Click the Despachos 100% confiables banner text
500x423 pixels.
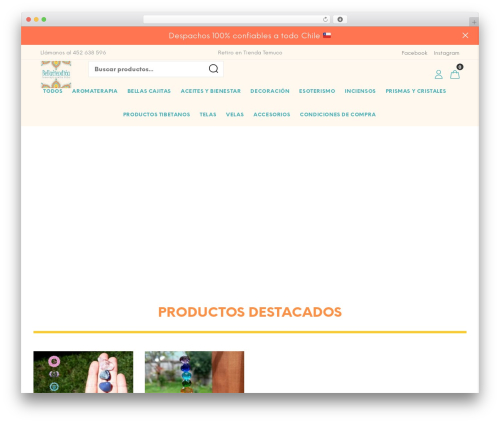coord(250,36)
